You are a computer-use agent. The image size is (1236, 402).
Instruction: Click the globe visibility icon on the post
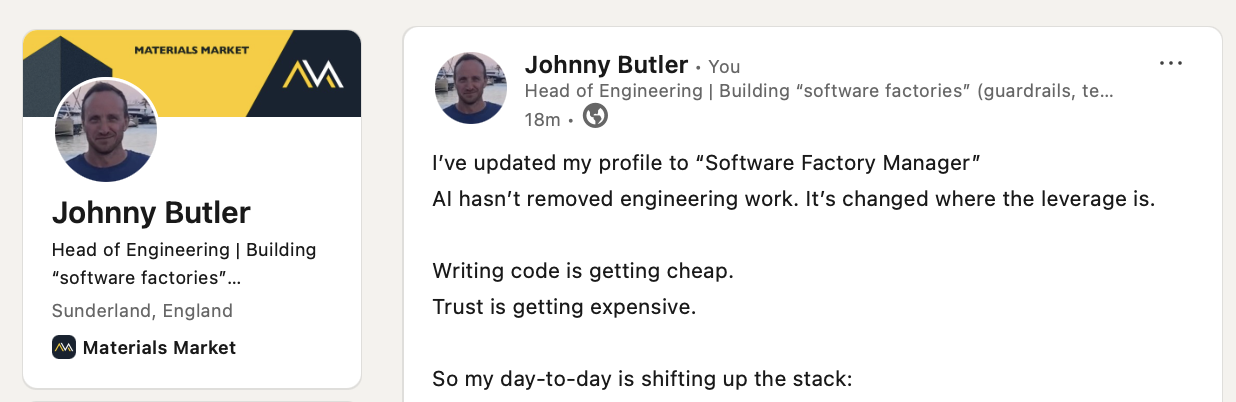pyautogui.click(x=595, y=117)
